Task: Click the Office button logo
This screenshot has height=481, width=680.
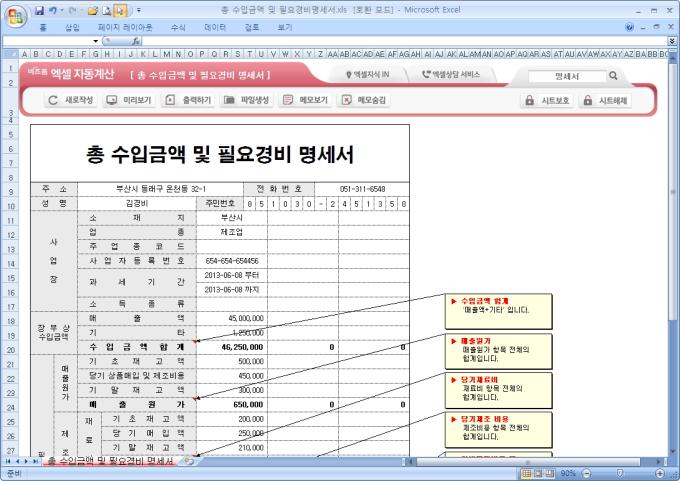Action: click(x=14, y=14)
